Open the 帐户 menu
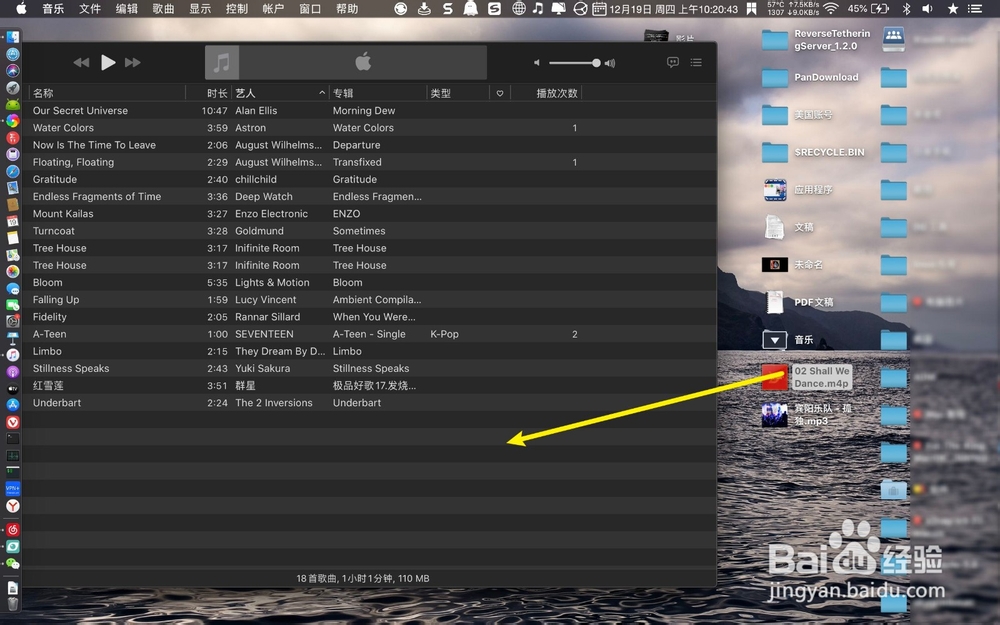 (272, 10)
